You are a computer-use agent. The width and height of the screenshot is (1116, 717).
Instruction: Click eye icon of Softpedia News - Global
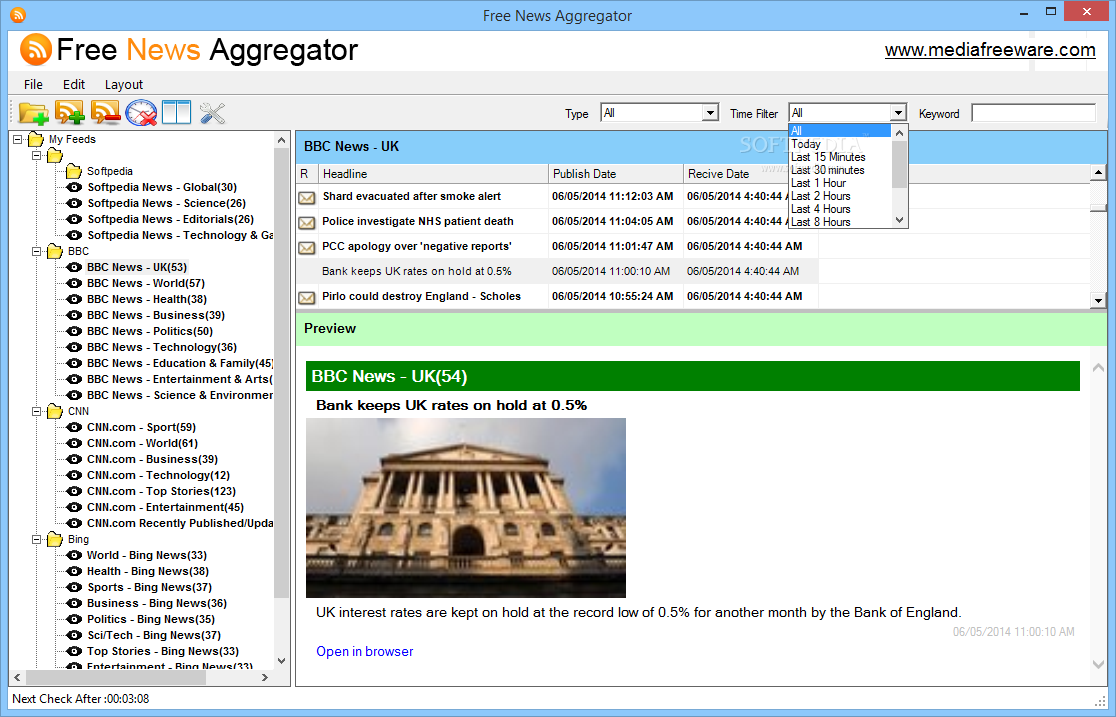74,187
